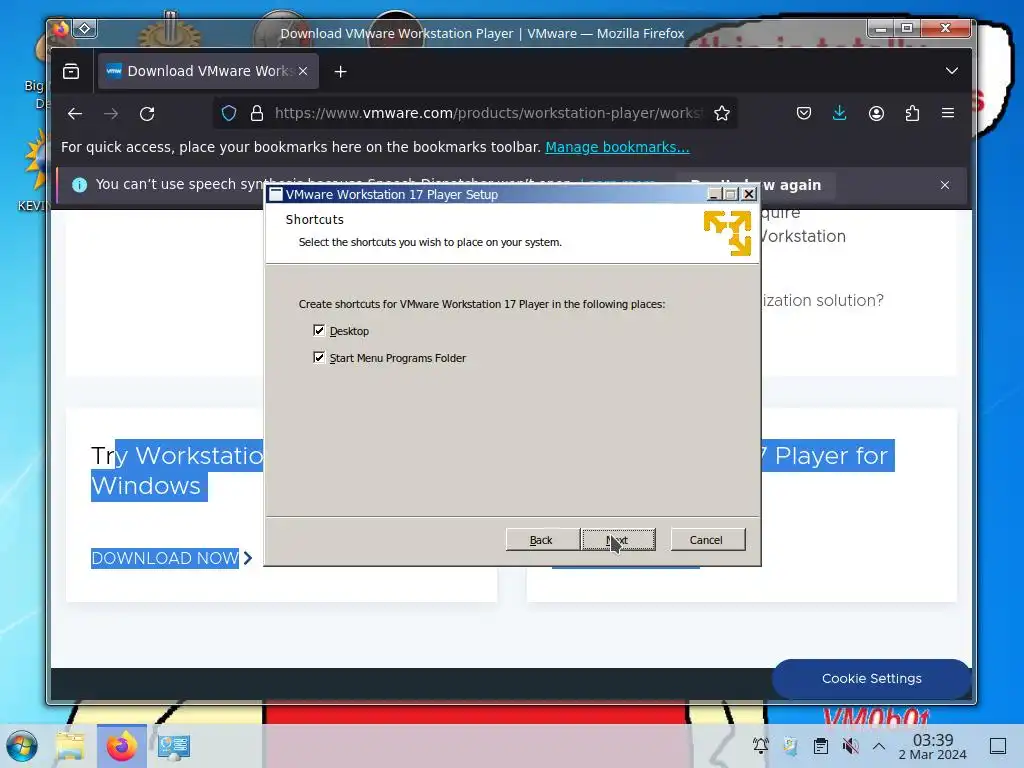Open Firefox window menu icon in titlebar
The width and height of the screenshot is (1024, 768).
tap(61, 29)
